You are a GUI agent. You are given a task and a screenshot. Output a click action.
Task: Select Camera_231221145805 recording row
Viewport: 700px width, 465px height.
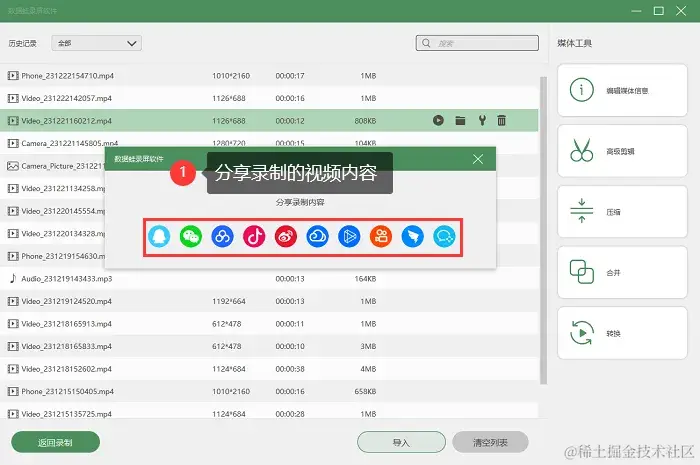(269, 143)
